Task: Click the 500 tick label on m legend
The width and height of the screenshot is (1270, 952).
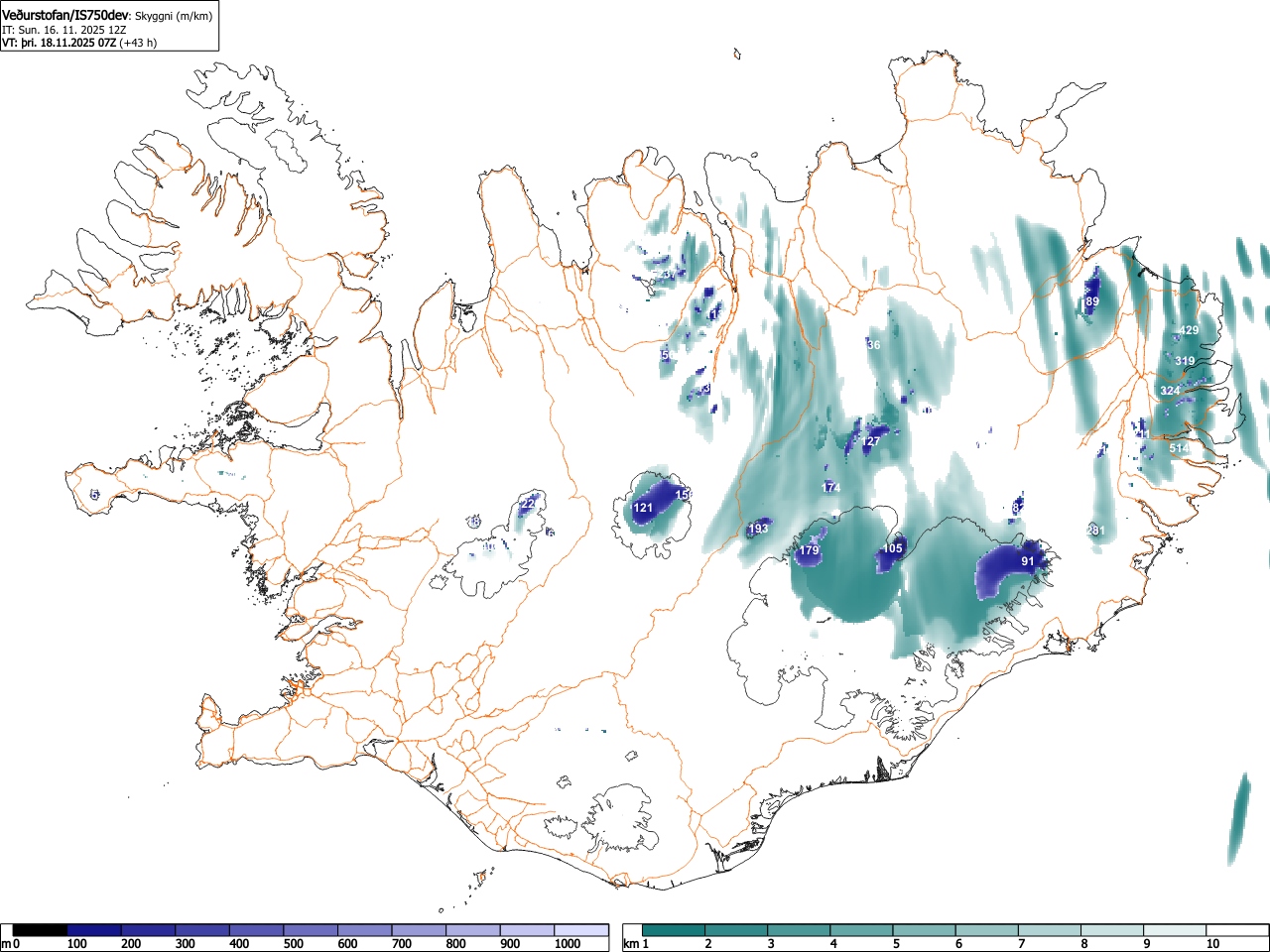Action: pyautogui.click(x=294, y=944)
